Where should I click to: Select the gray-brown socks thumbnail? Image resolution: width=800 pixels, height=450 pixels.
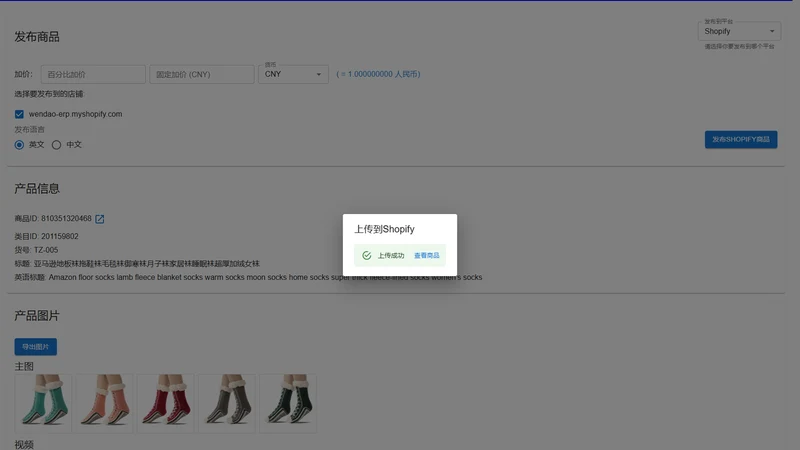coord(227,404)
